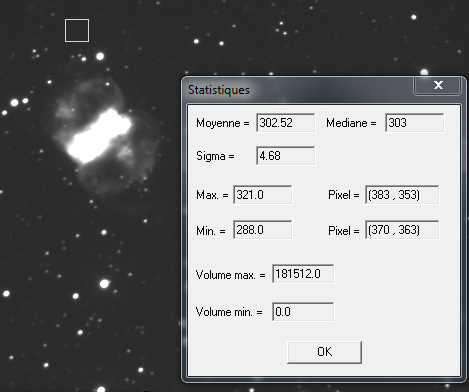This screenshot has width=469, height=392.
Task: Click the Min. field showing 288.0
Action: [263, 230]
